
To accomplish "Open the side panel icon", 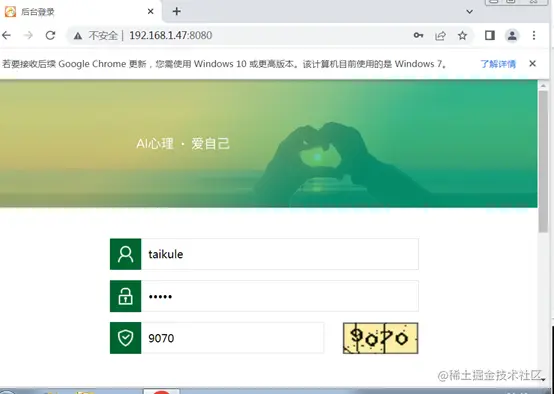I will tap(490, 35).
